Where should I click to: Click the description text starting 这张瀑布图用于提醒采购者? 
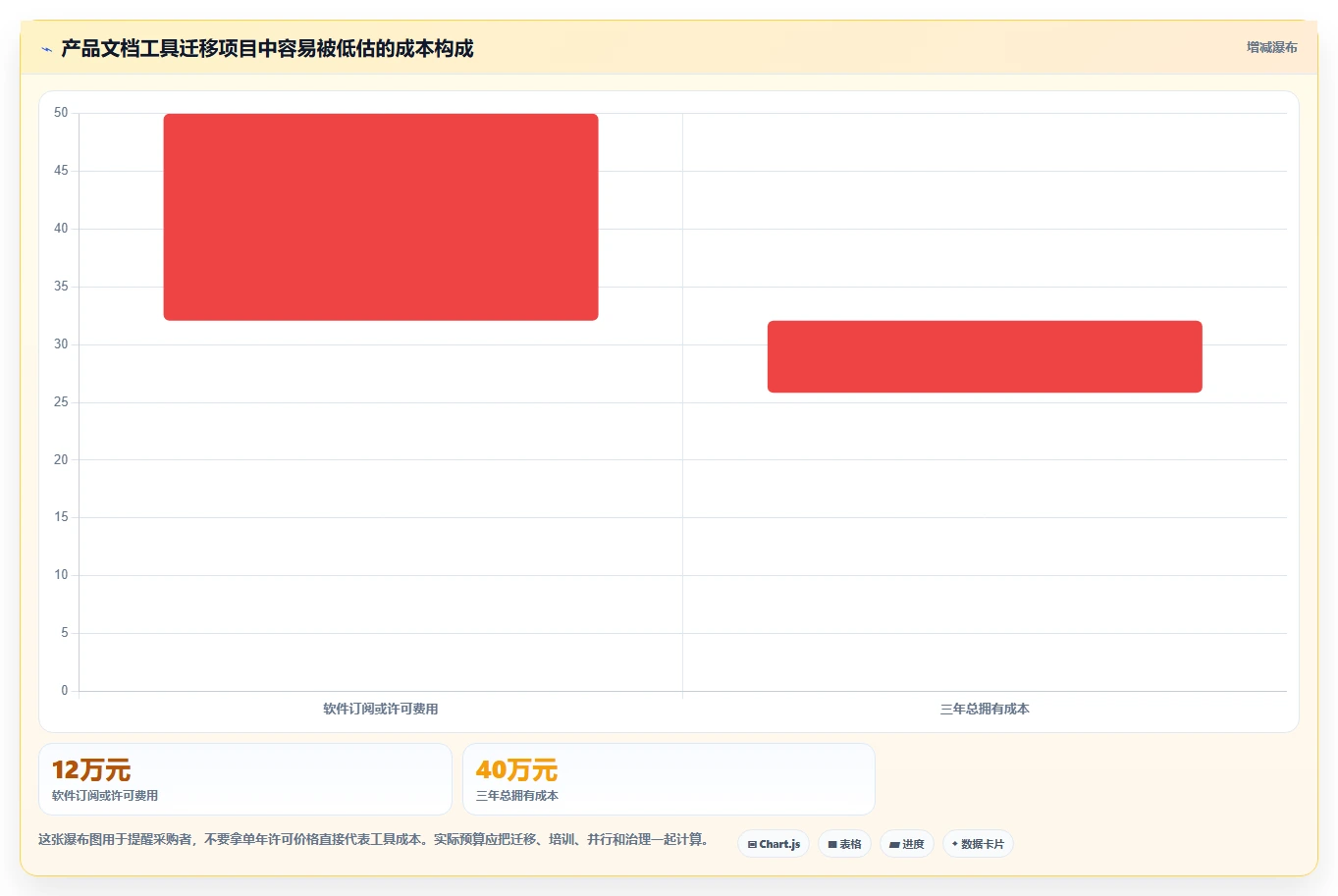[x=374, y=839]
